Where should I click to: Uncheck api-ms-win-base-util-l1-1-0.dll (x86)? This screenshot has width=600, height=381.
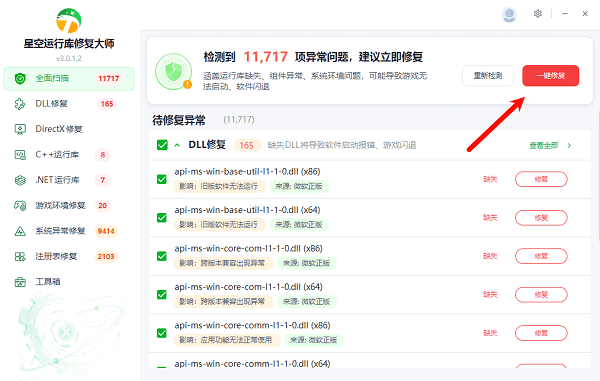tap(162, 179)
